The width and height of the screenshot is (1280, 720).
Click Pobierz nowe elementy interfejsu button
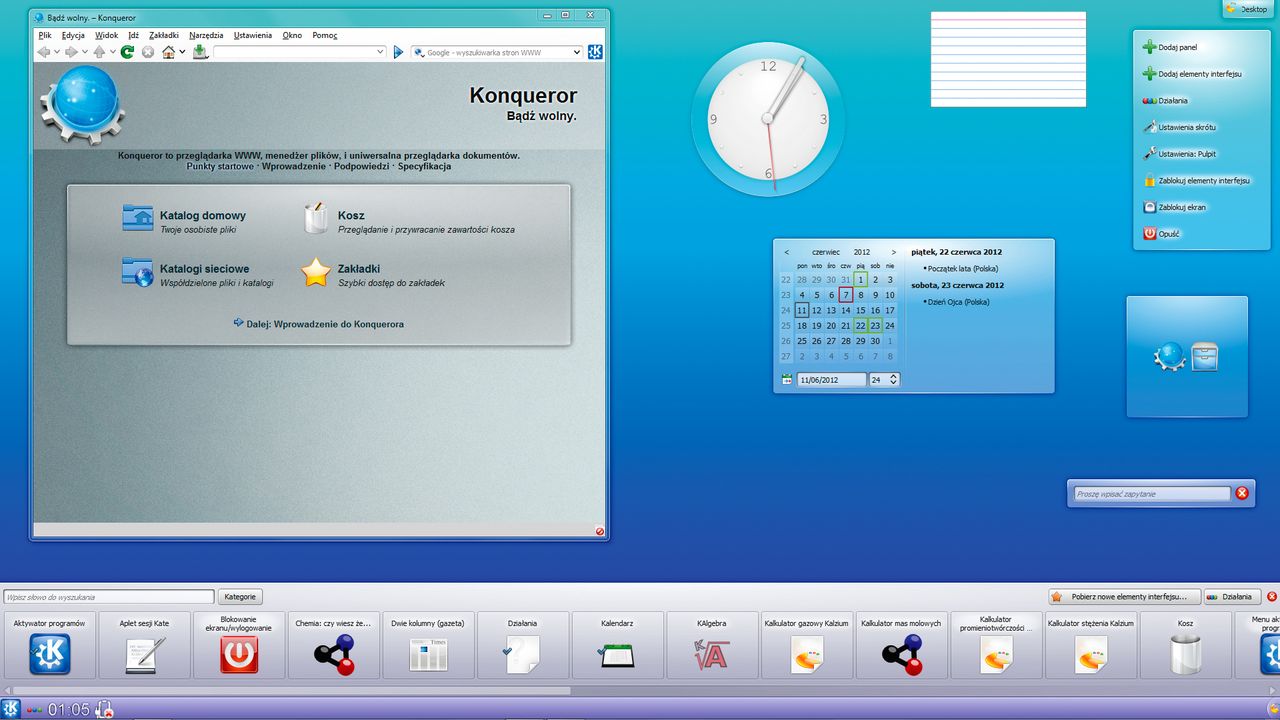click(x=1125, y=597)
